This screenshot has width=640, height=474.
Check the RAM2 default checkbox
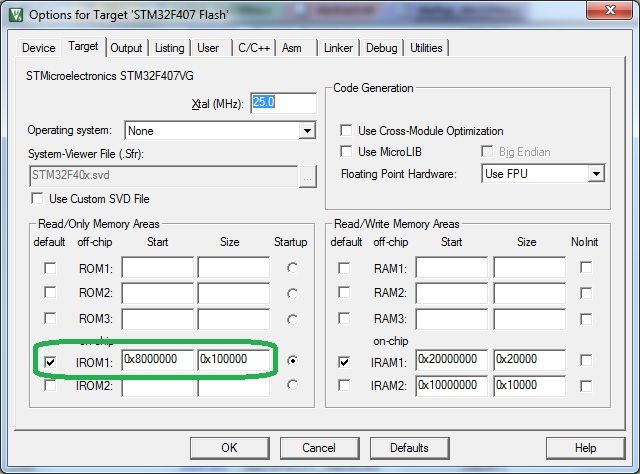coord(344,293)
